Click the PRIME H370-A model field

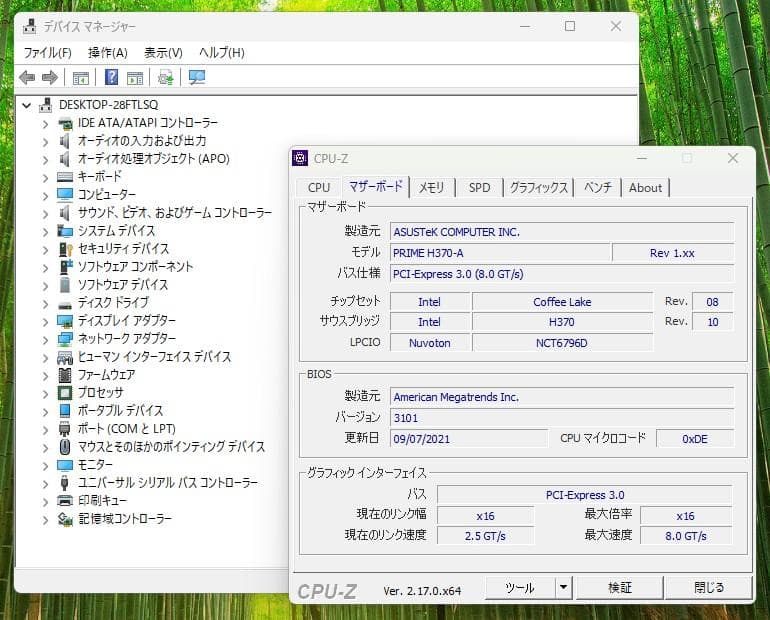[500, 253]
